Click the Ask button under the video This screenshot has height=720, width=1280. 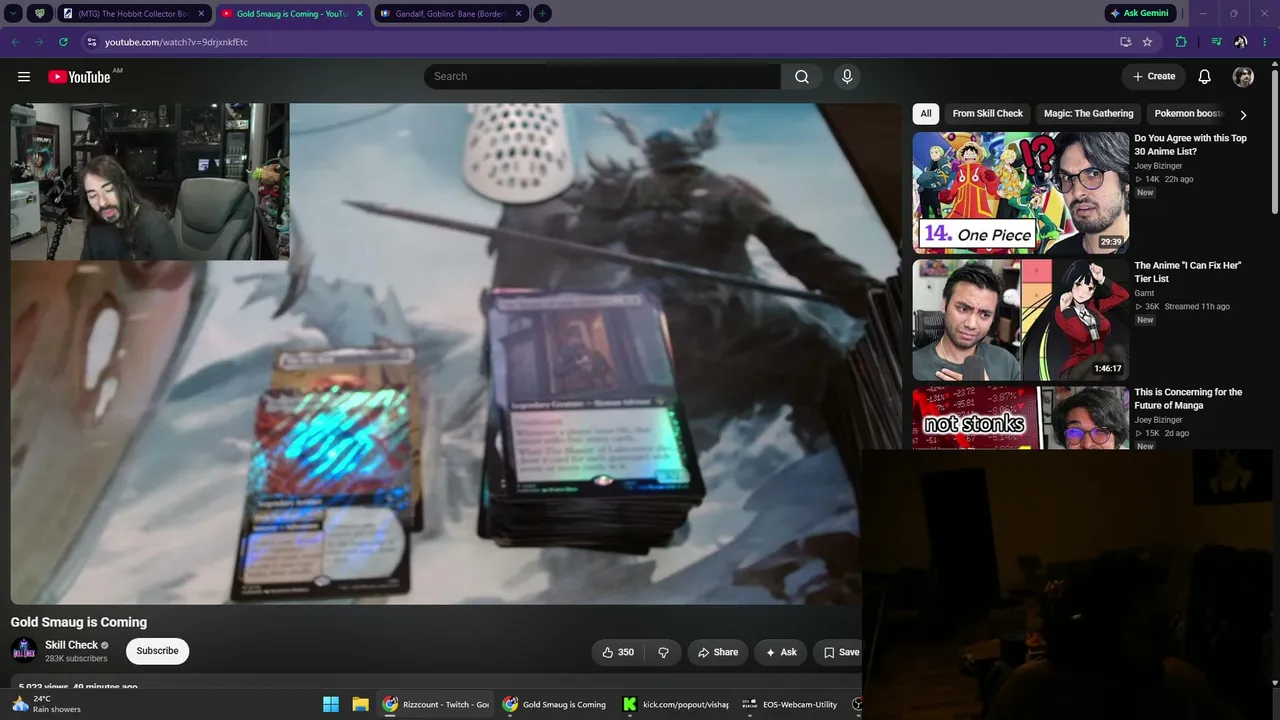pyautogui.click(x=781, y=652)
